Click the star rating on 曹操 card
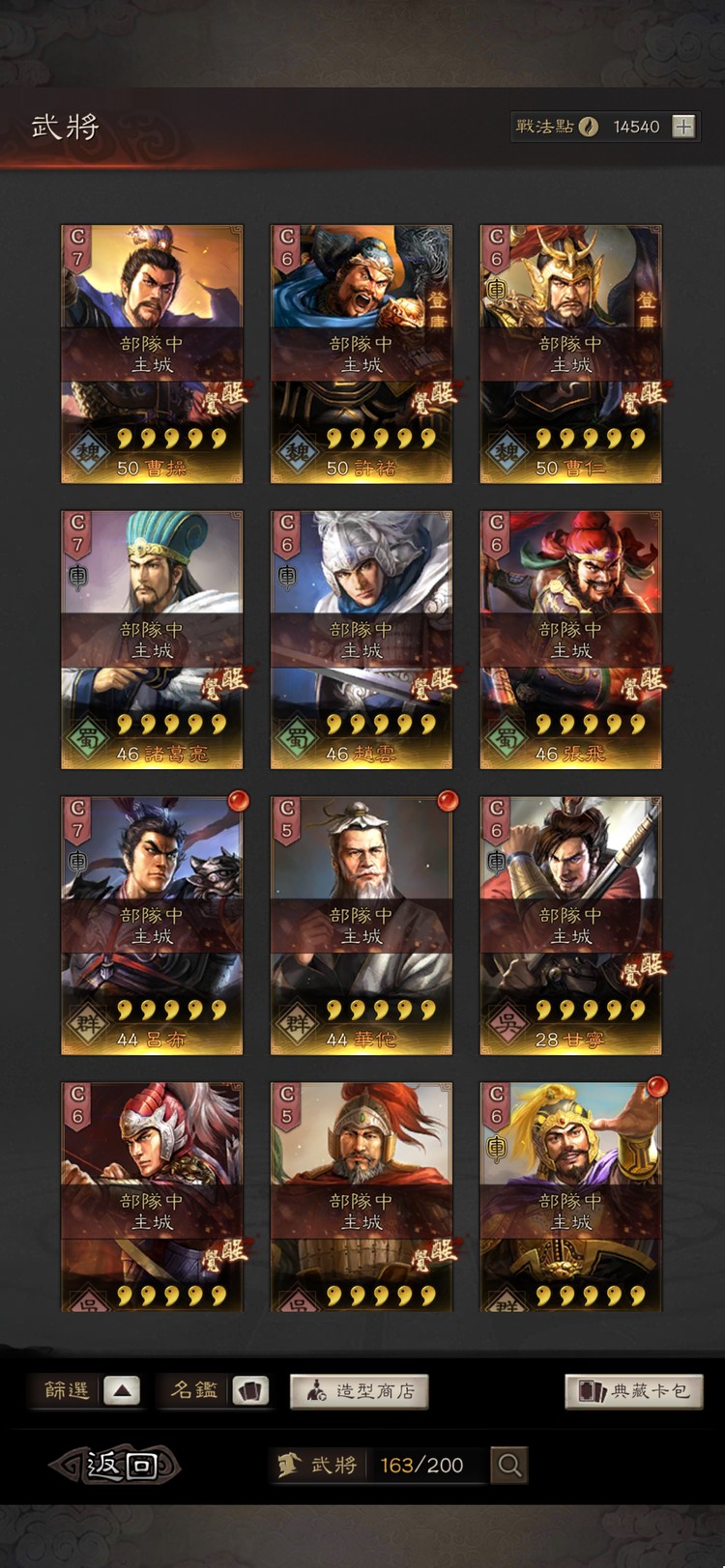 pyautogui.click(x=172, y=439)
